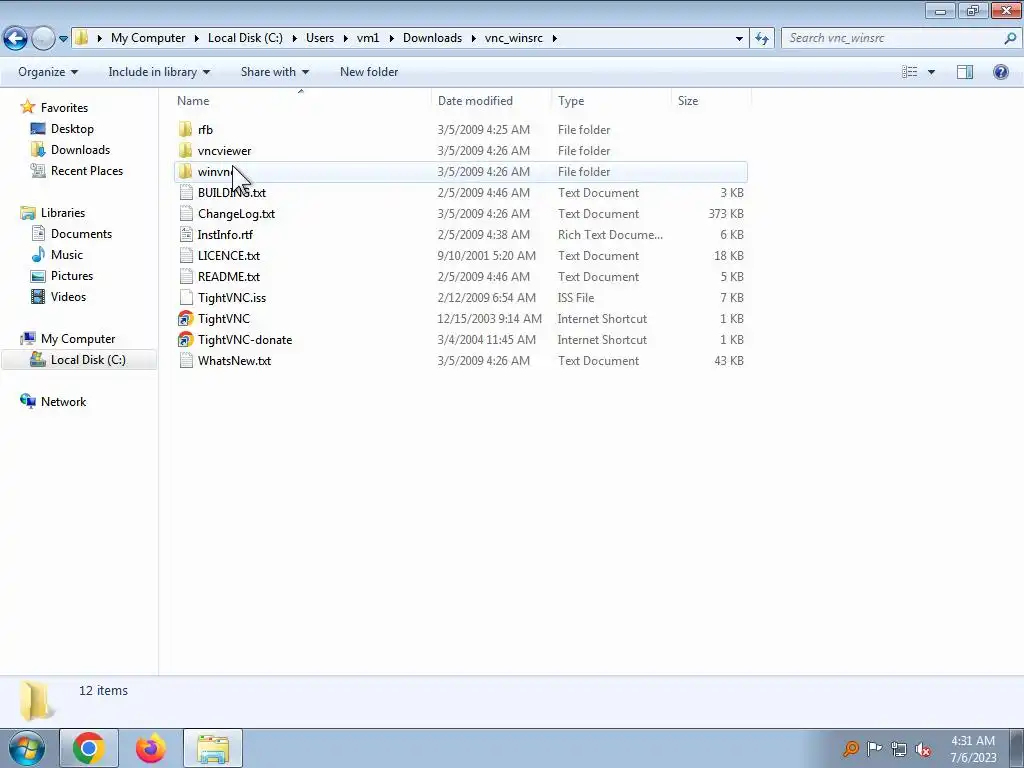Open the view options dropdown arrow

pyautogui.click(x=931, y=72)
